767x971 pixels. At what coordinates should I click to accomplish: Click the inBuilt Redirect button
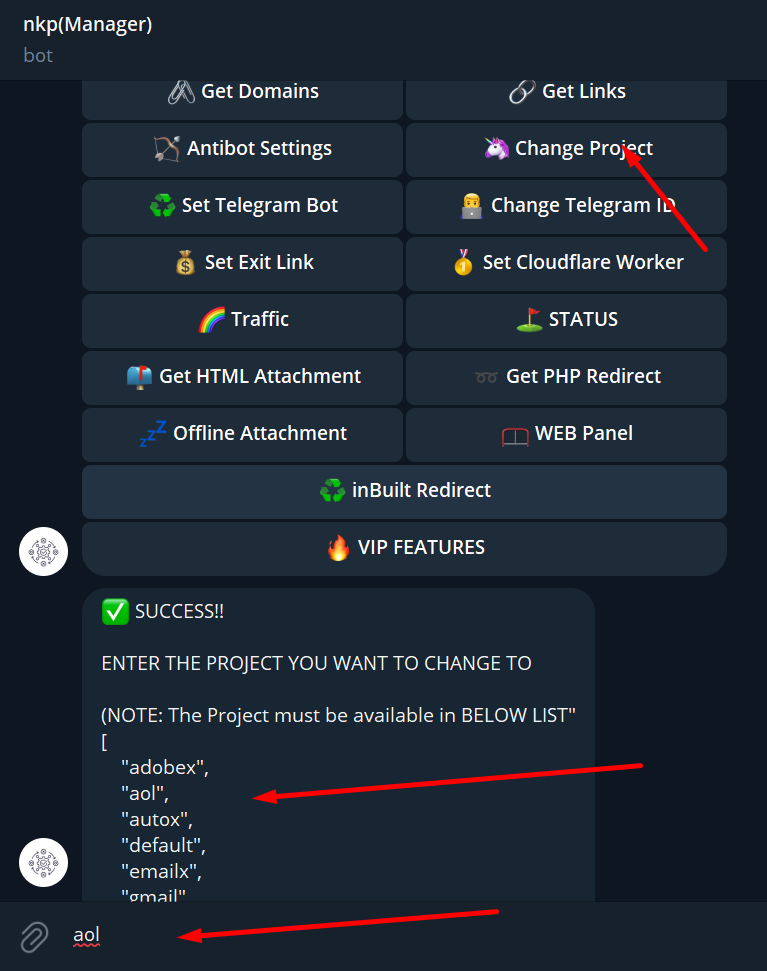click(x=404, y=491)
